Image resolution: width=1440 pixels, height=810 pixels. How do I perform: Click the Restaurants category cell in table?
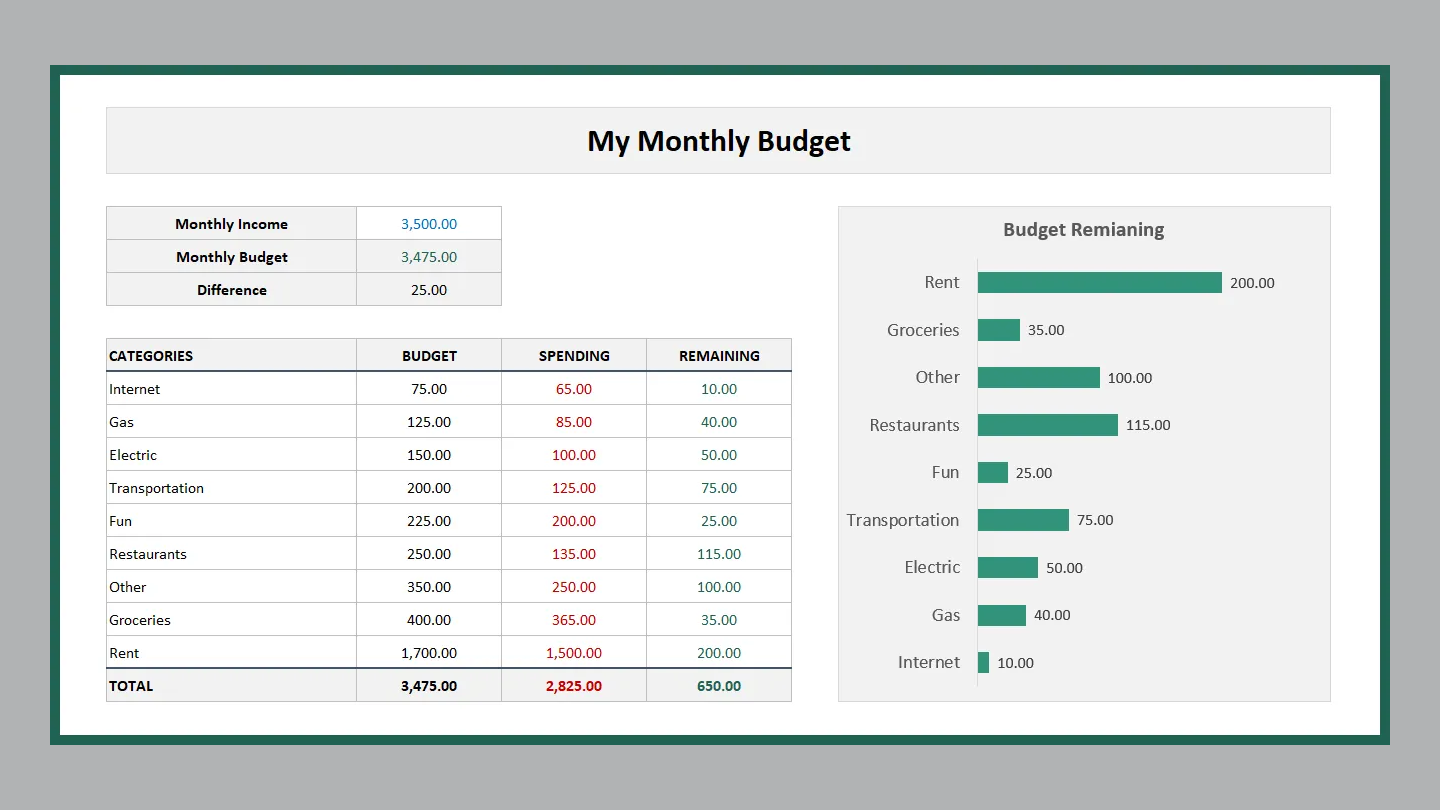pos(231,554)
